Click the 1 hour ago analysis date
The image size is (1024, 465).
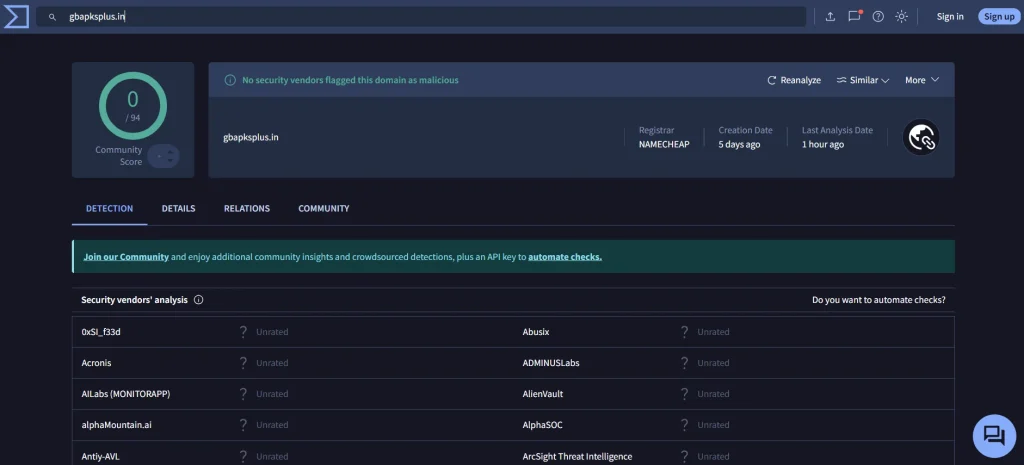tap(823, 144)
